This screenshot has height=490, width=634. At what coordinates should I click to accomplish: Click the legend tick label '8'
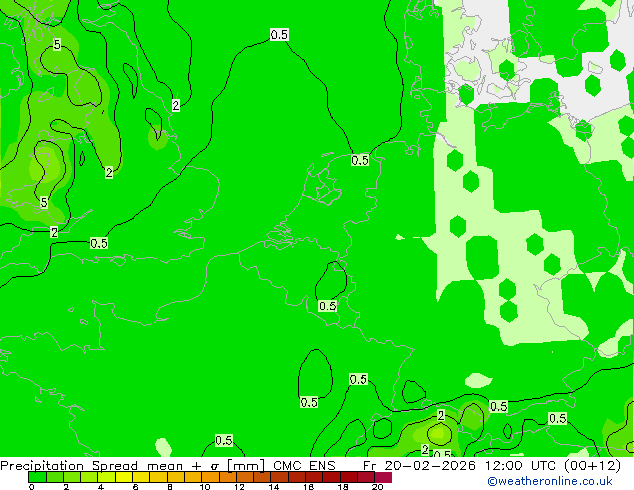click(170, 487)
